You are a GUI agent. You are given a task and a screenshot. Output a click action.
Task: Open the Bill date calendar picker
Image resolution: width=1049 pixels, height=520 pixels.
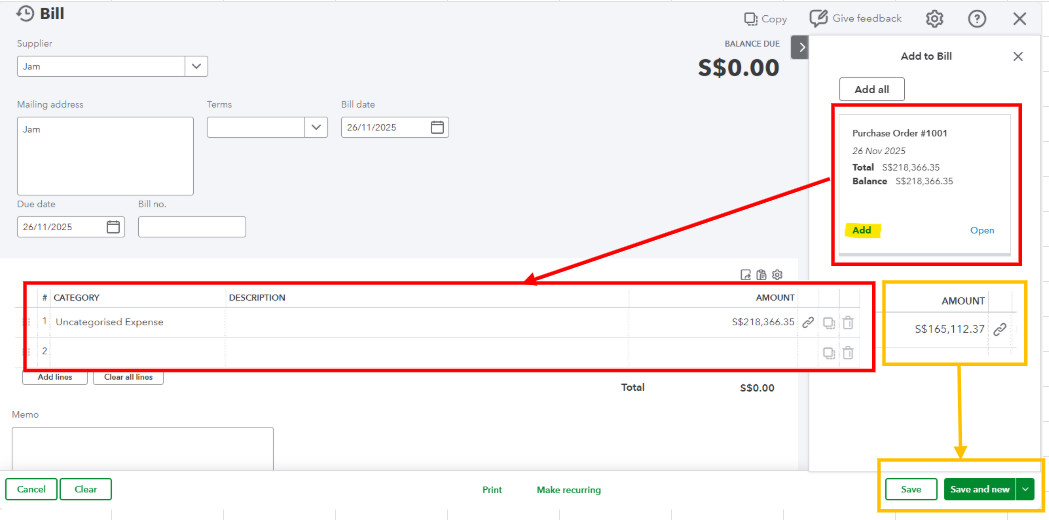click(x=437, y=128)
